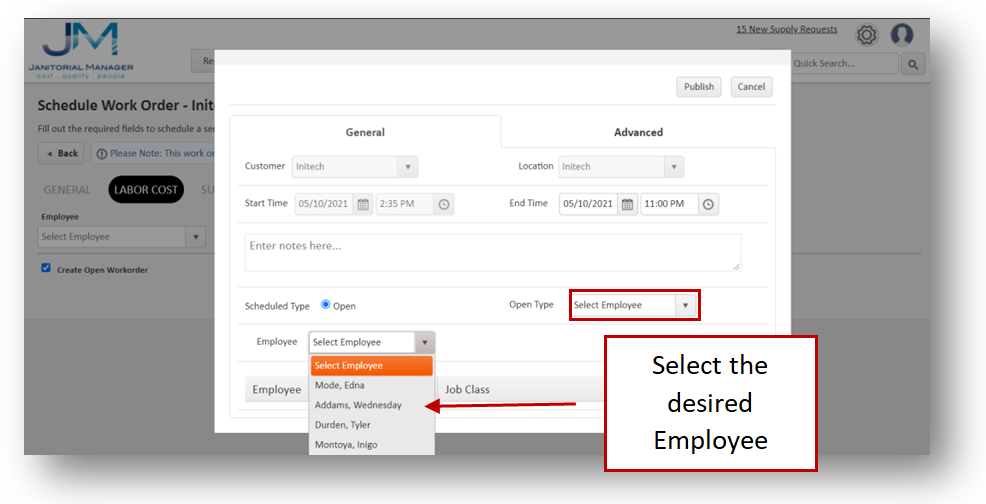Open Start Time clock picker
This screenshot has width=986, height=504.
point(445,204)
